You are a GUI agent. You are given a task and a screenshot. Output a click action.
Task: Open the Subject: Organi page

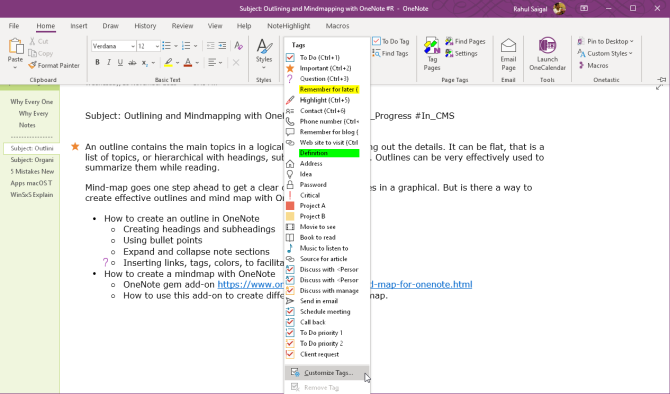[x=32, y=160]
